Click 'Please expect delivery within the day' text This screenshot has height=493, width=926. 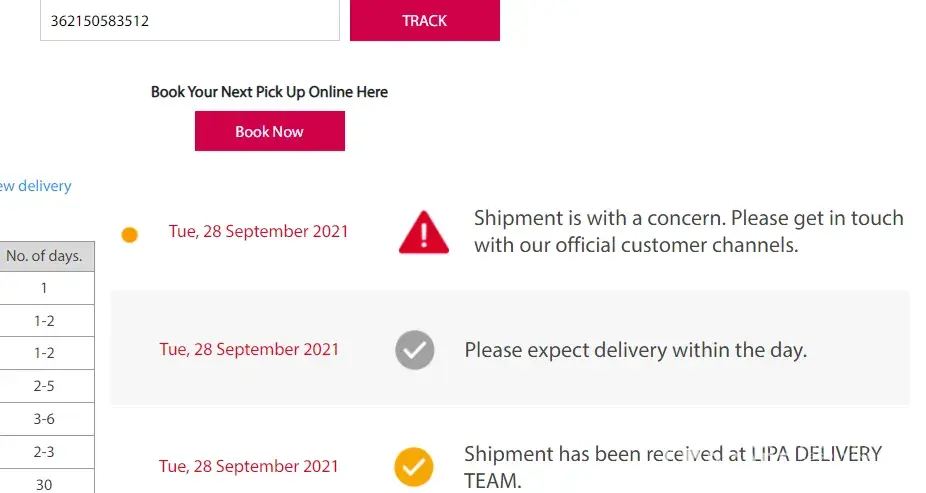pyautogui.click(x=635, y=350)
